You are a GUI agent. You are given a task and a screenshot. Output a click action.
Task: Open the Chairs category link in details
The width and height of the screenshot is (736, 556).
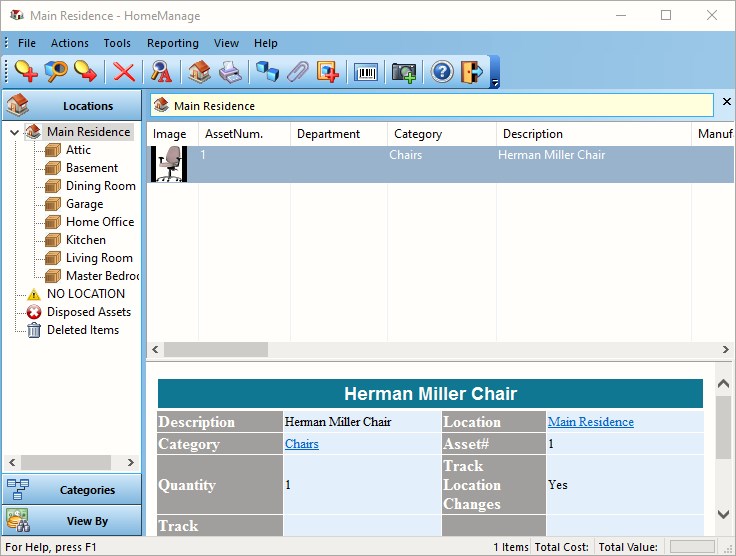pyautogui.click(x=301, y=444)
